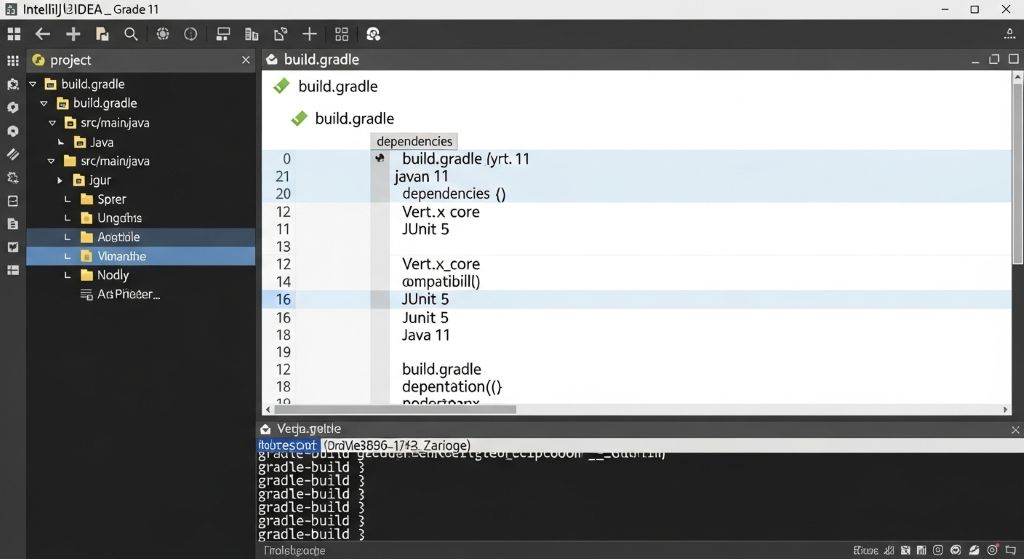Collapse src/main/java node above jgur folder

(51, 161)
